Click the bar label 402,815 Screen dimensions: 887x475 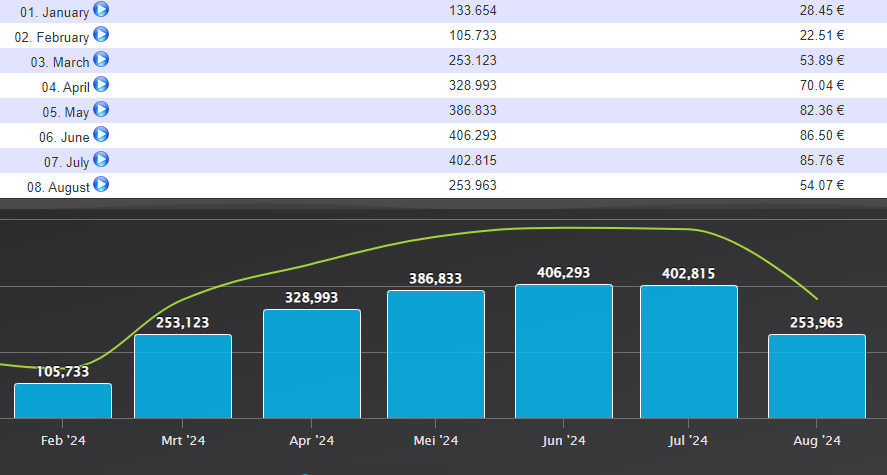click(x=689, y=274)
